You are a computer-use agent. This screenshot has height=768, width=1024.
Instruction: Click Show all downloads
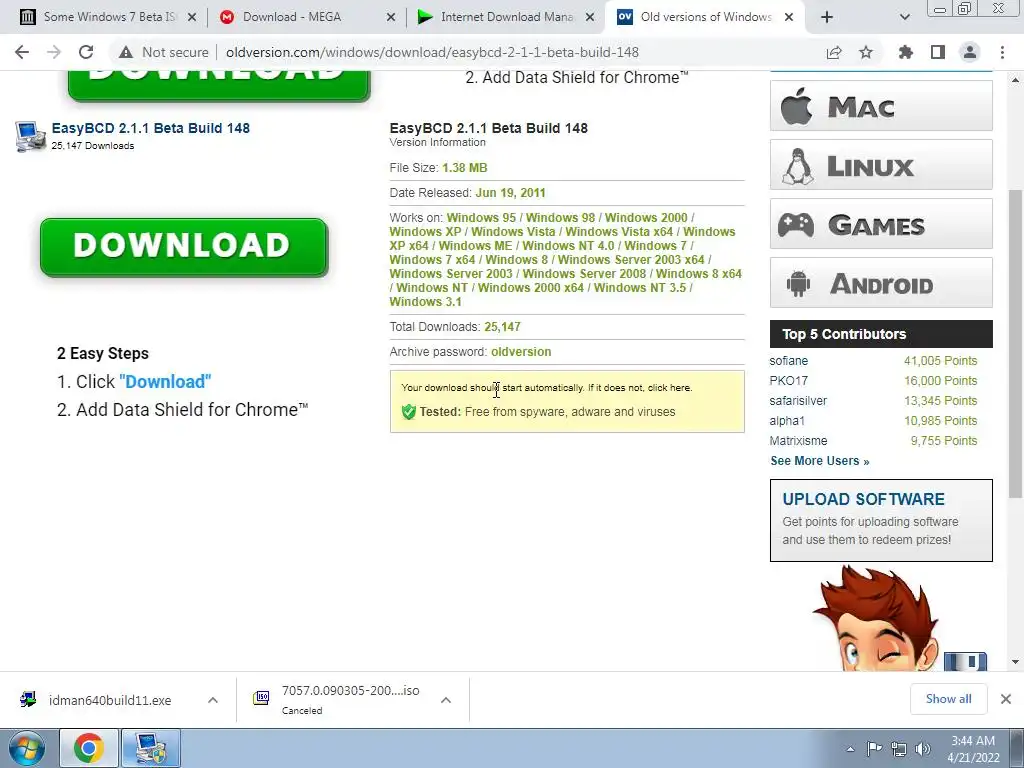coord(948,699)
